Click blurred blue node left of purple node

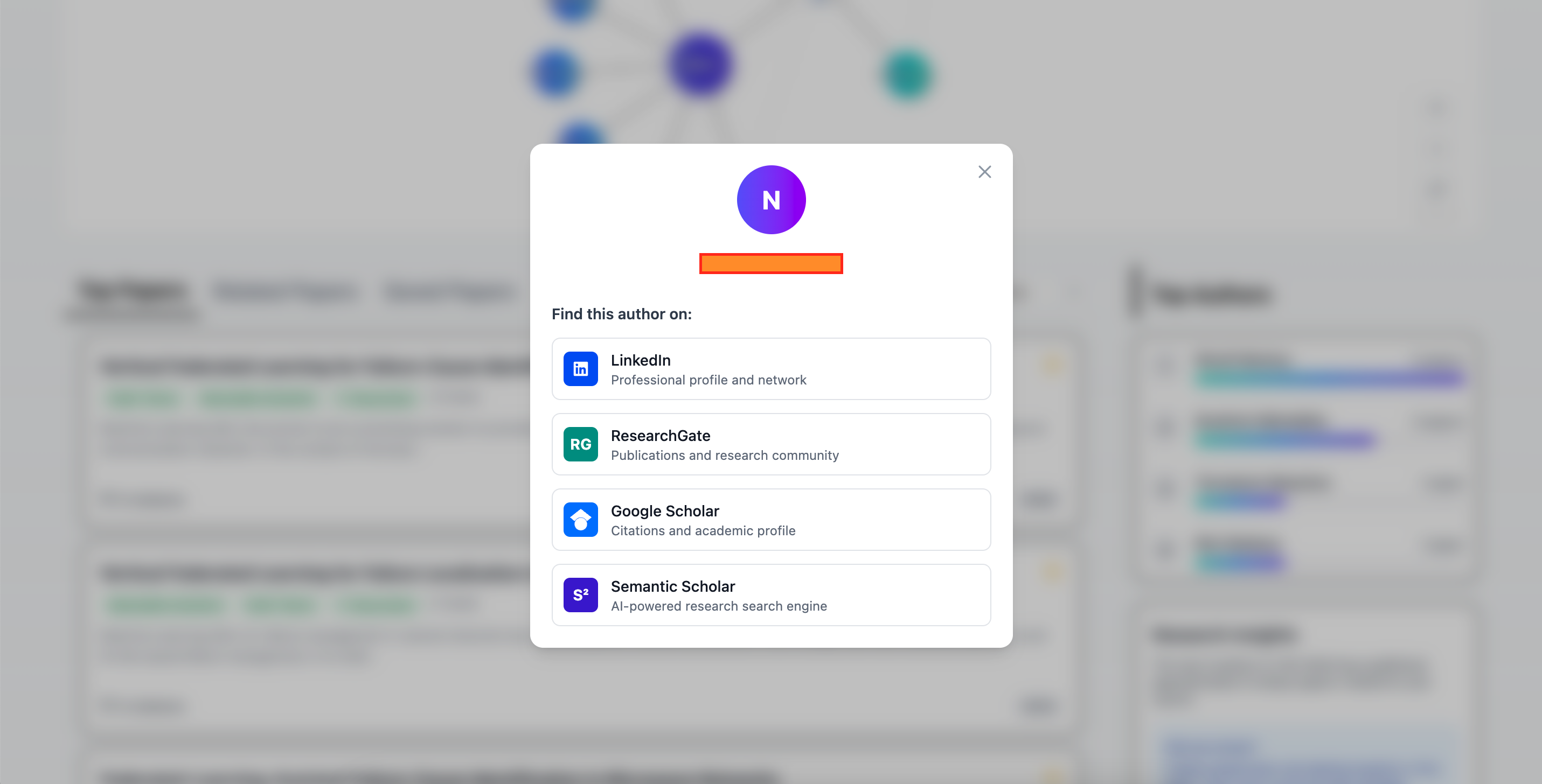(x=555, y=73)
